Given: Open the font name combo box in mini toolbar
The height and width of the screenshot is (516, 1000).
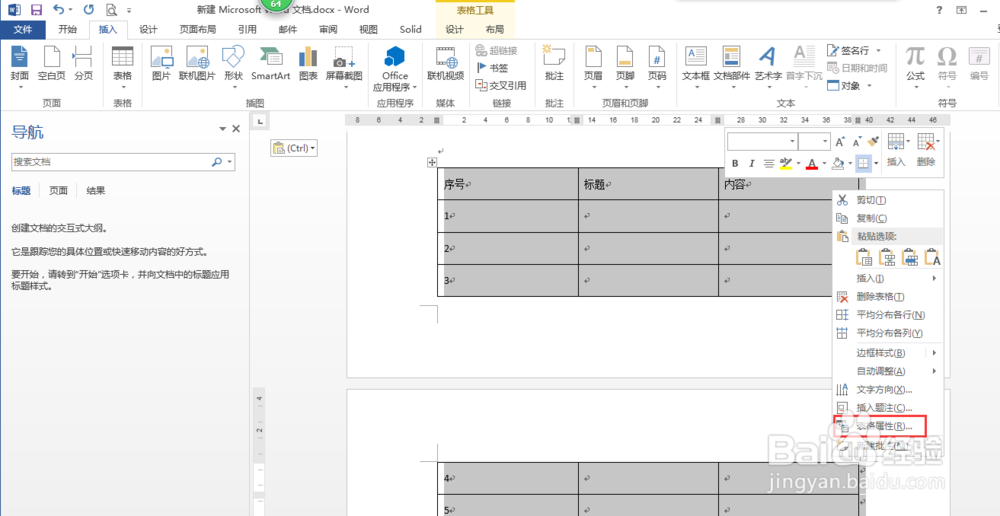Looking at the screenshot, I should [763, 142].
